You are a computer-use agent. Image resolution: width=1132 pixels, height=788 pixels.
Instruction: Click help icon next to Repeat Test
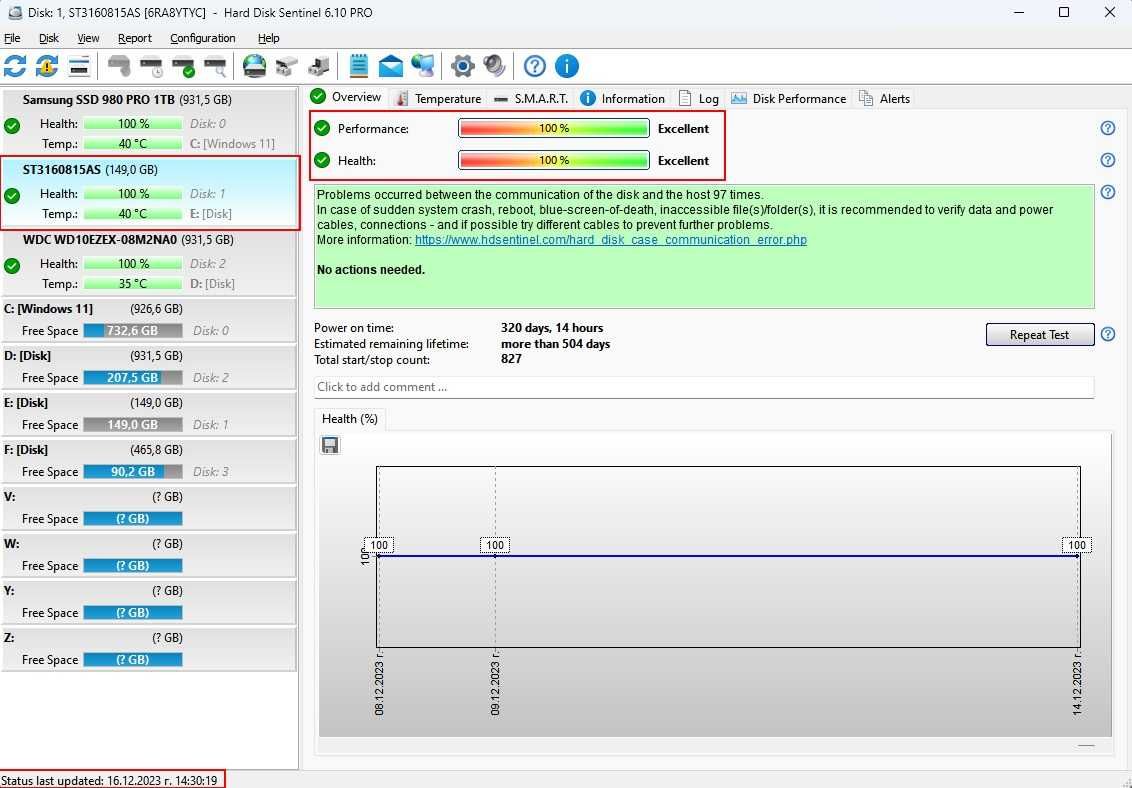click(1107, 334)
